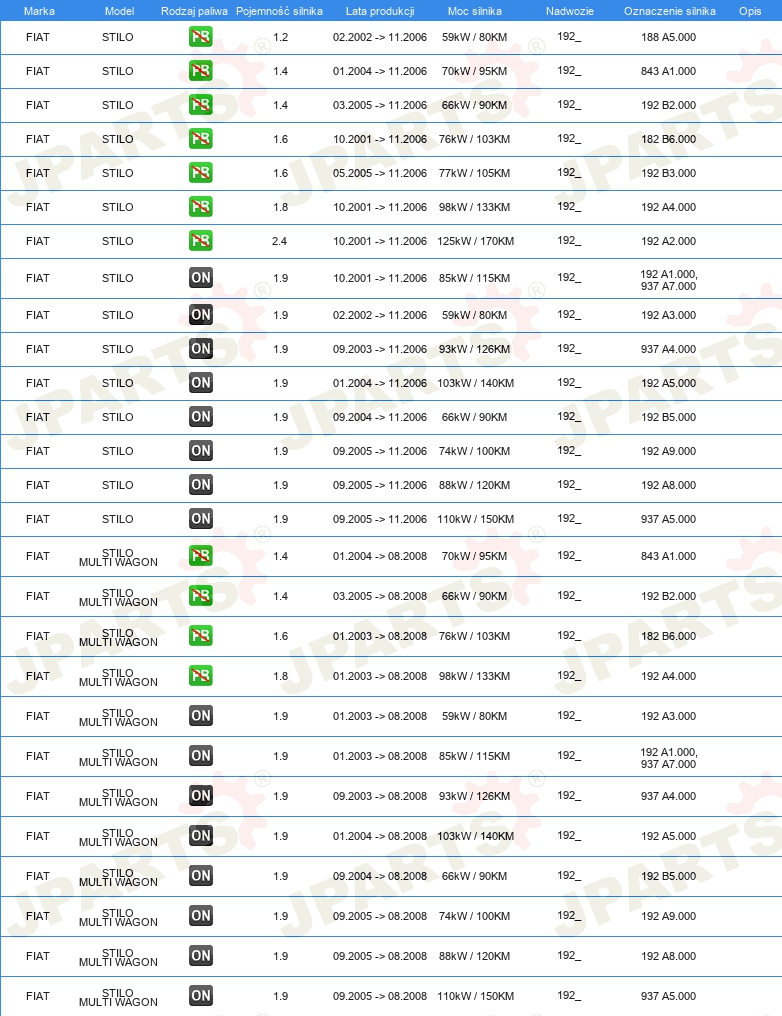Image resolution: width=782 pixels, height=1016 pixels.
Task: Click ON icon in Multi Wagon 110kW / 150KM row
Action: [x=201, y=996]
